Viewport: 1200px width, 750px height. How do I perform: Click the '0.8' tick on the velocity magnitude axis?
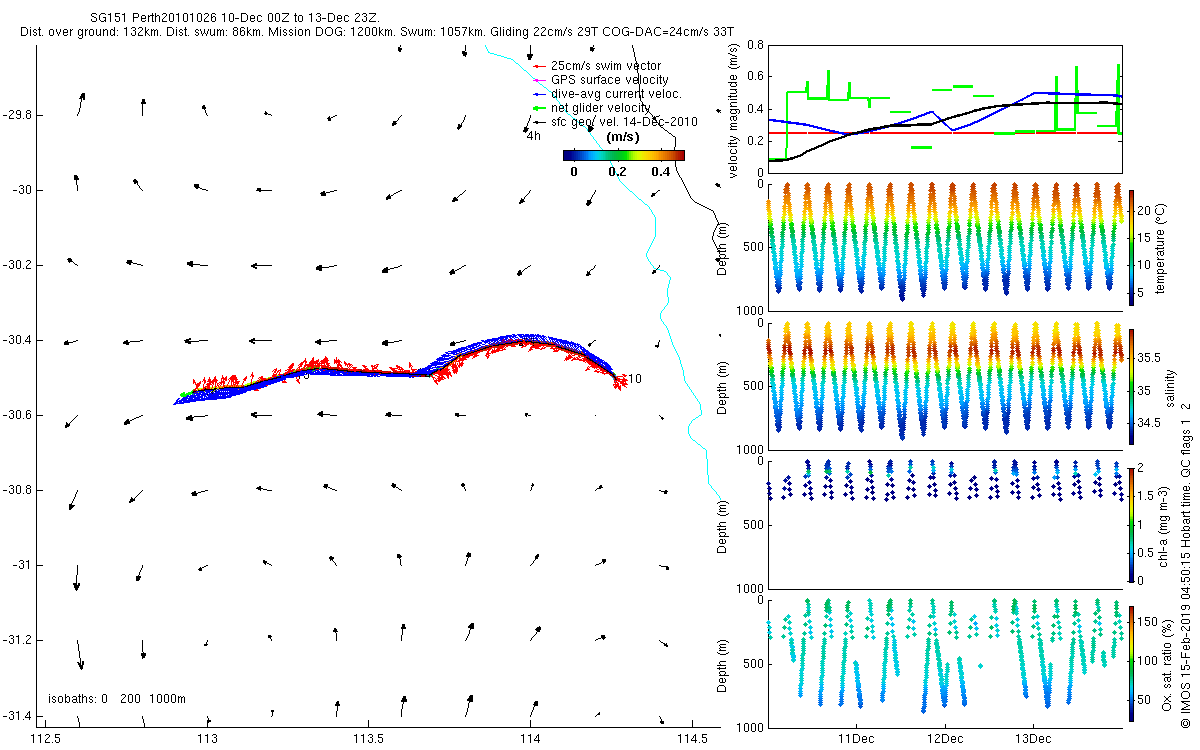pyautogui.click(x=755, y=45)
